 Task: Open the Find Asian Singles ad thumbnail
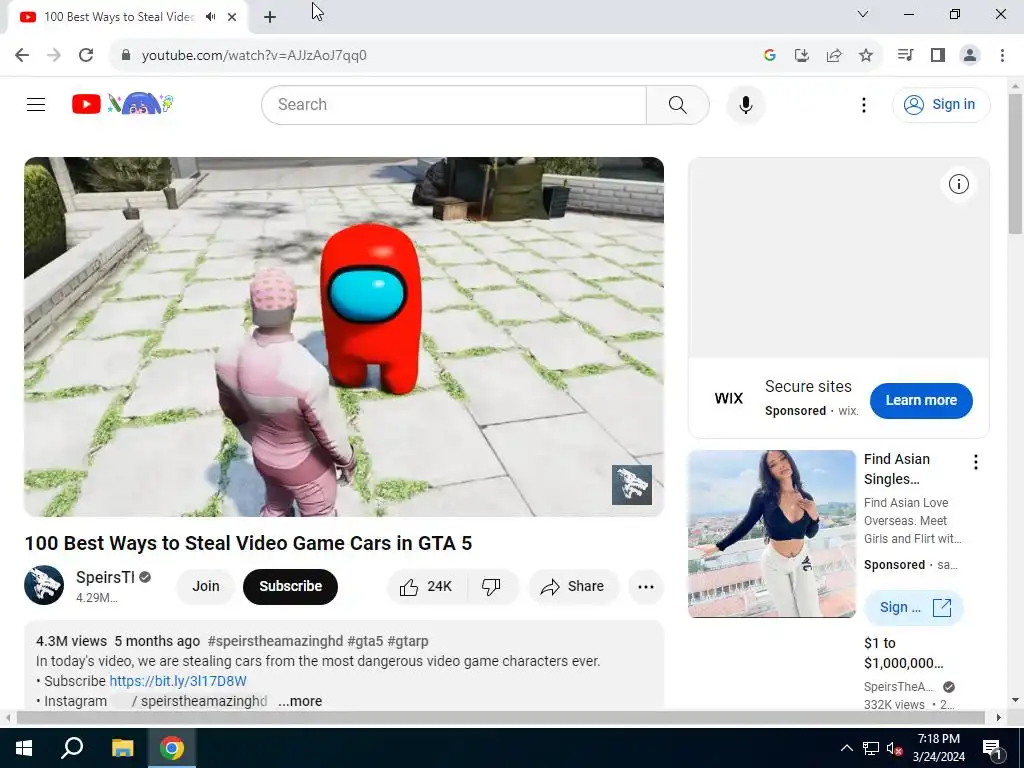coord(771,534)
